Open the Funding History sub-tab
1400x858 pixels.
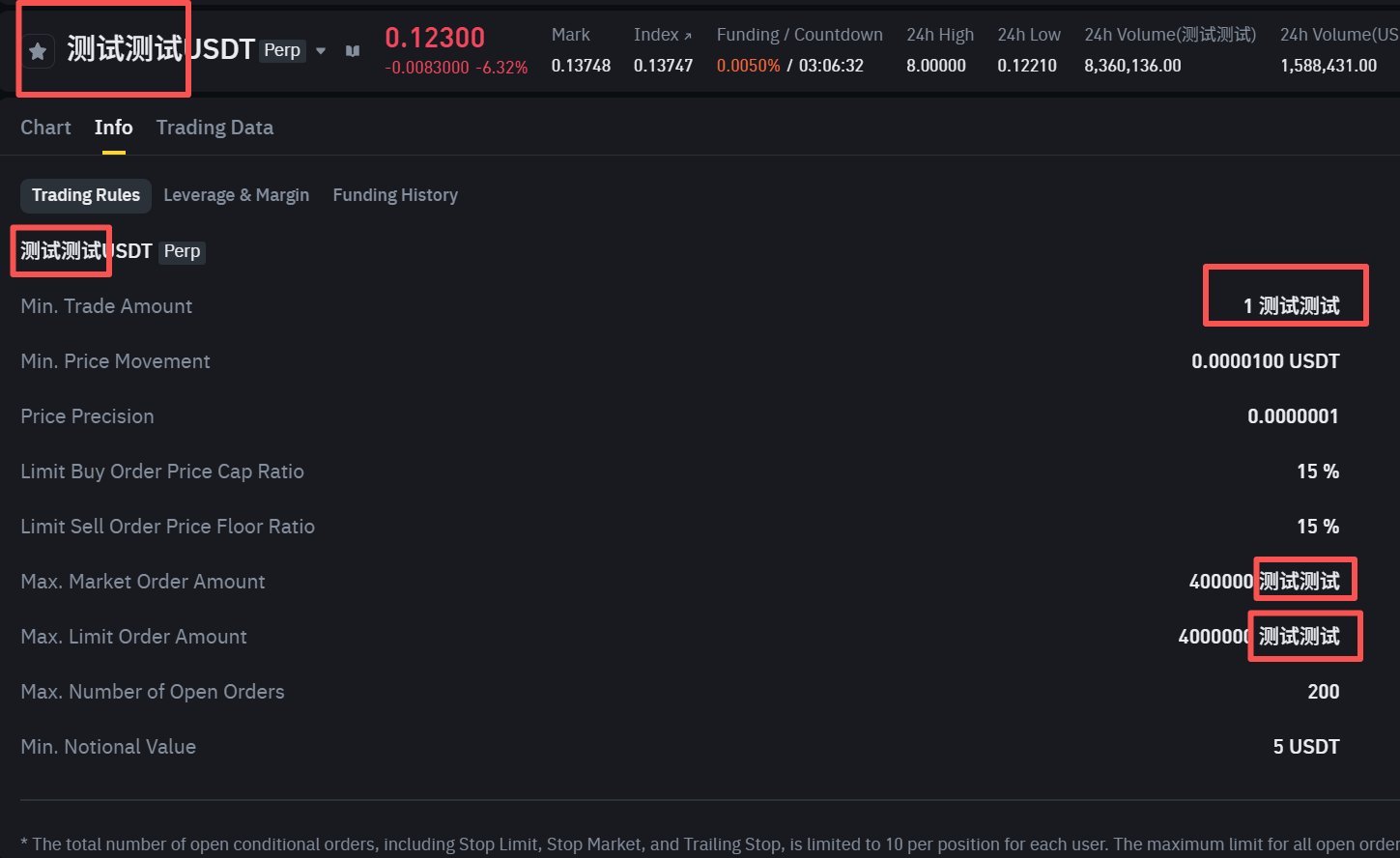[395, 195]
